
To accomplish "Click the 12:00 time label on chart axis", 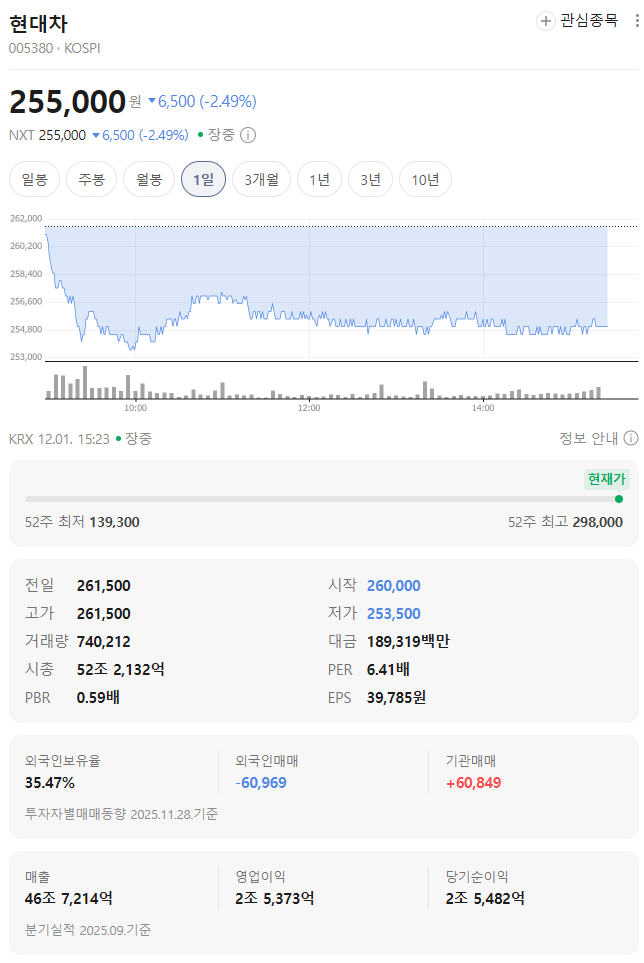I will [x=309, y=408].
